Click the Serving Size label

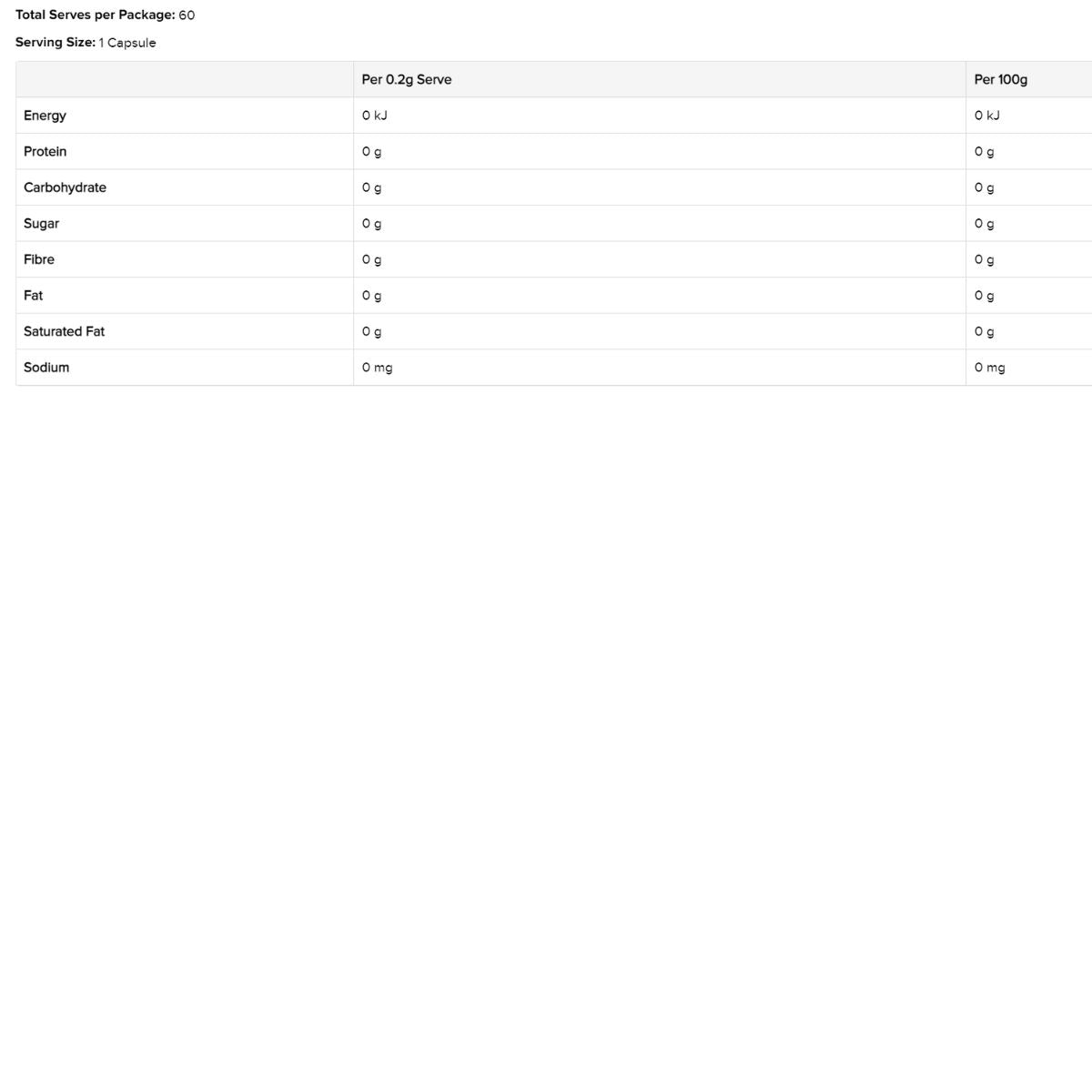click(55, 42)
